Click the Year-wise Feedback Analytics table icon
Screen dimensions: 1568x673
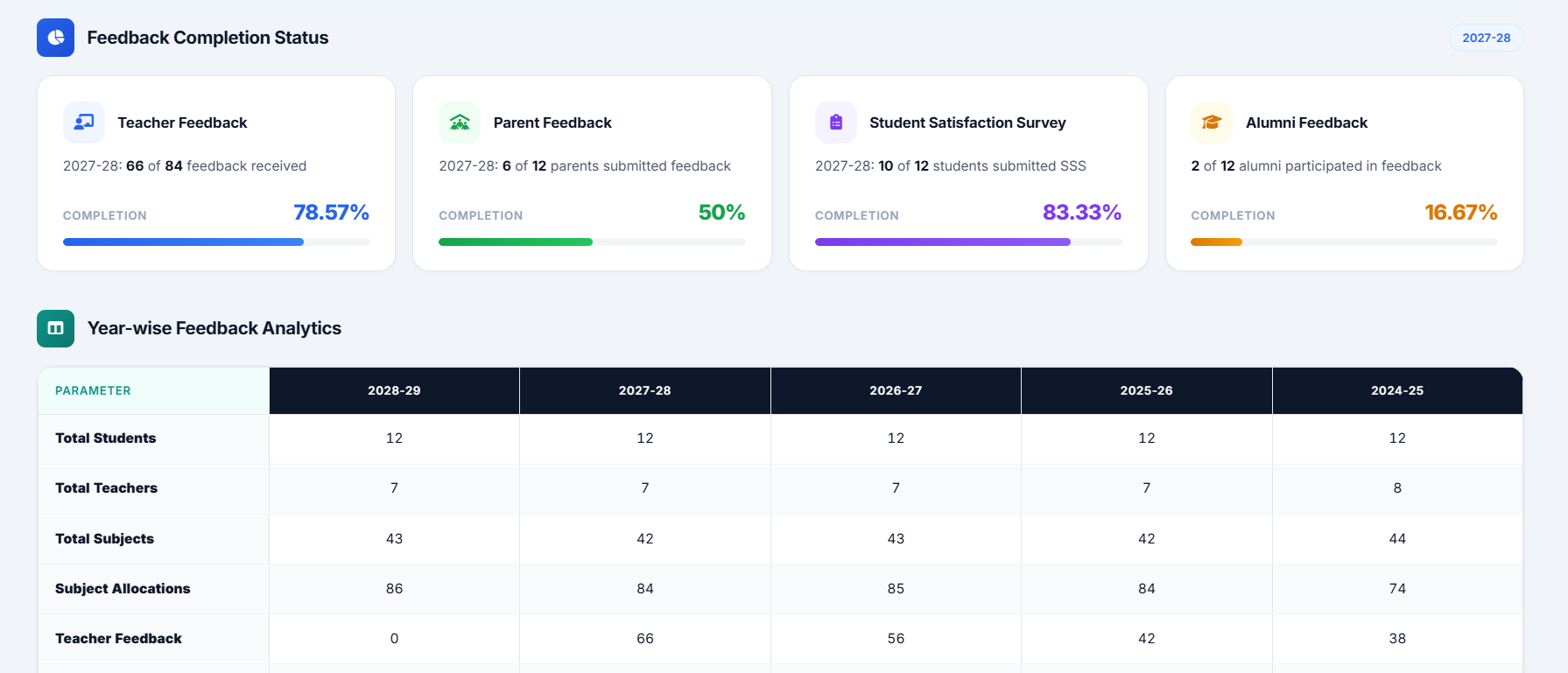[55, 328]
